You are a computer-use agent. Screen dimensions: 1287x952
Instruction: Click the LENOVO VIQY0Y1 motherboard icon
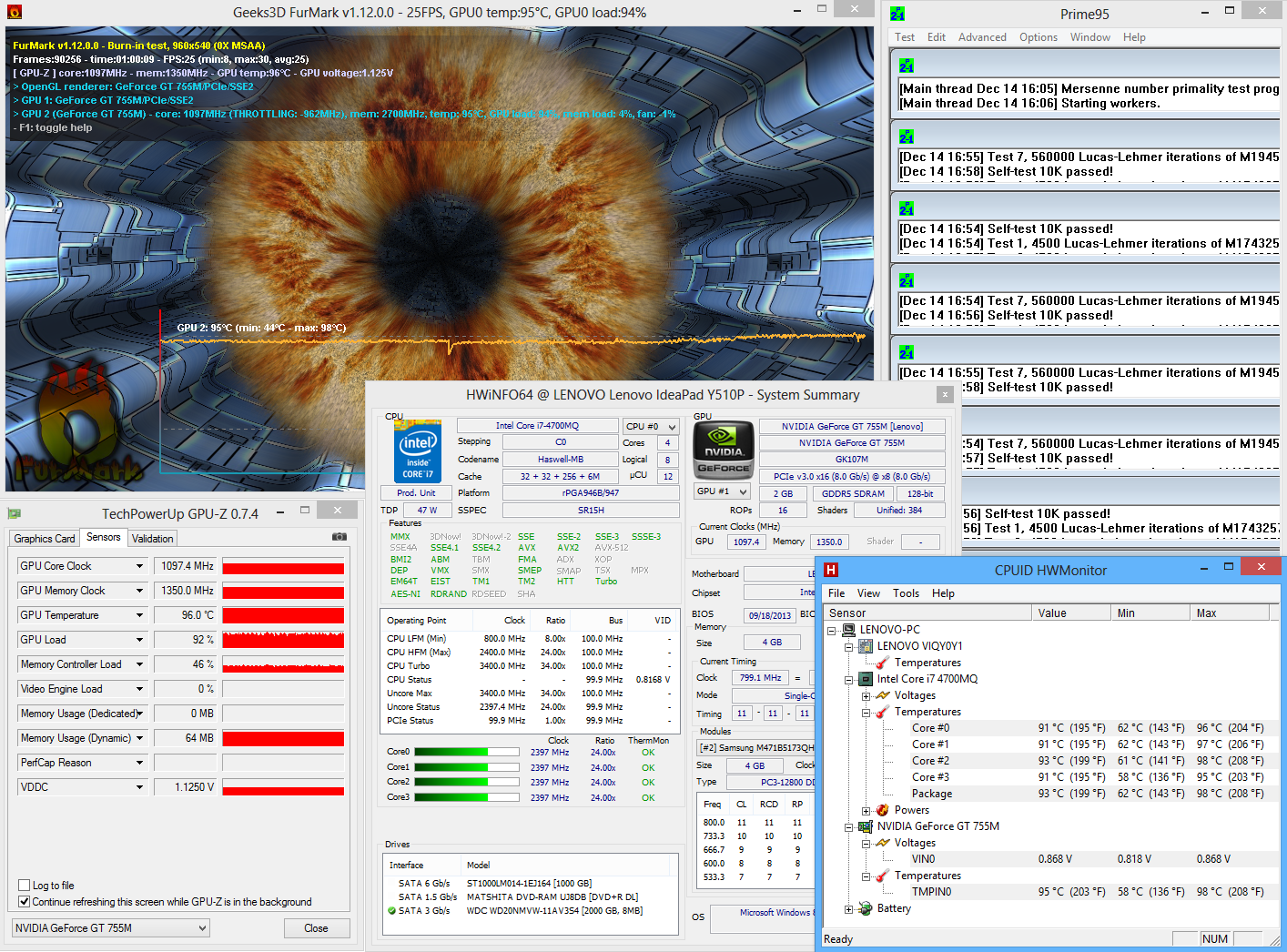(866, 646)
